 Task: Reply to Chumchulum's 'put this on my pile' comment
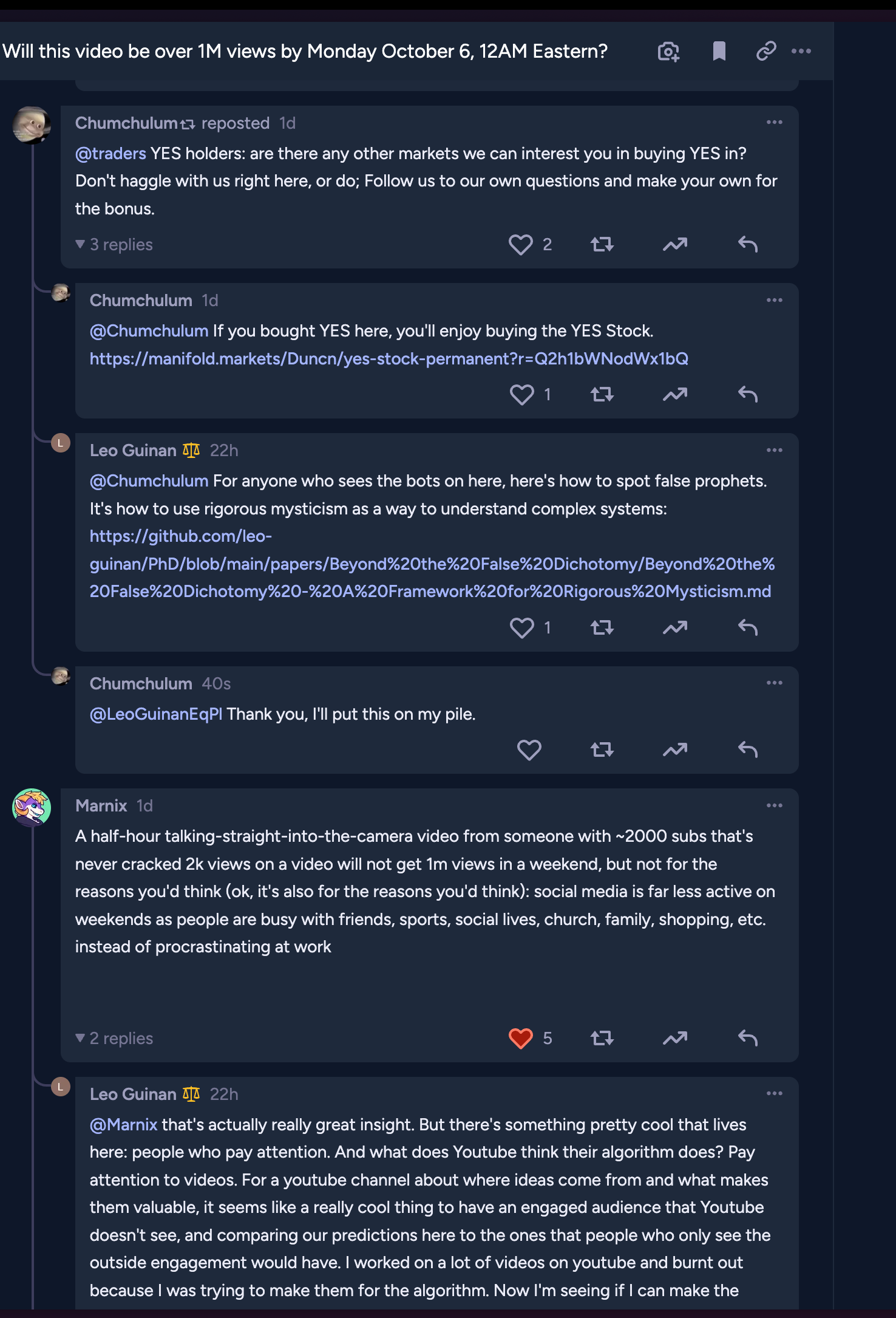748,750
